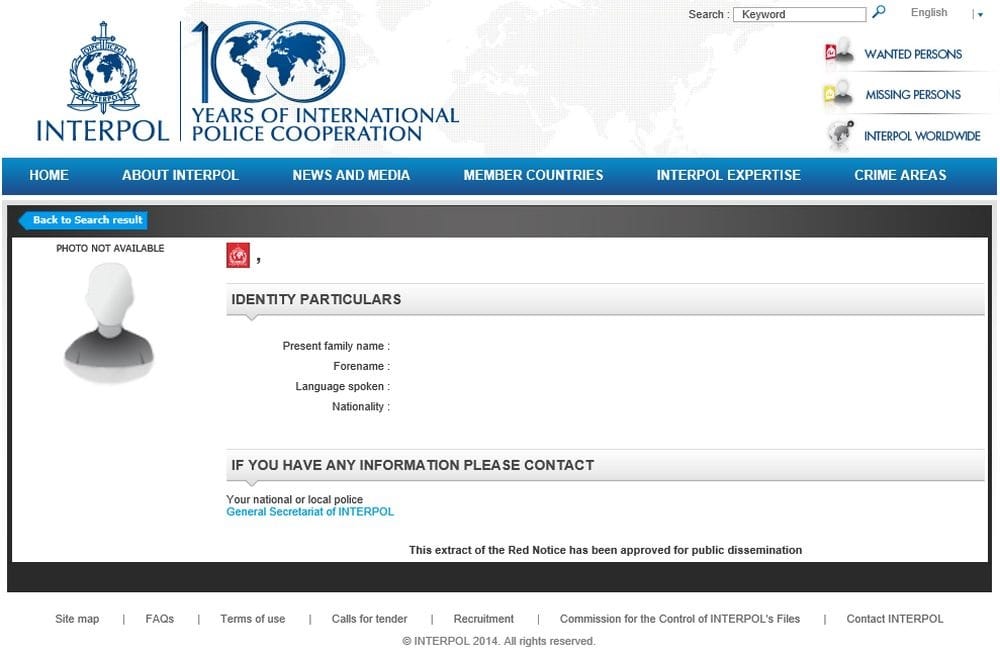The image size is (1000, 657).
Task: Open the INTERPOL WORLDWIDE link
Action: tap(922, 136)
